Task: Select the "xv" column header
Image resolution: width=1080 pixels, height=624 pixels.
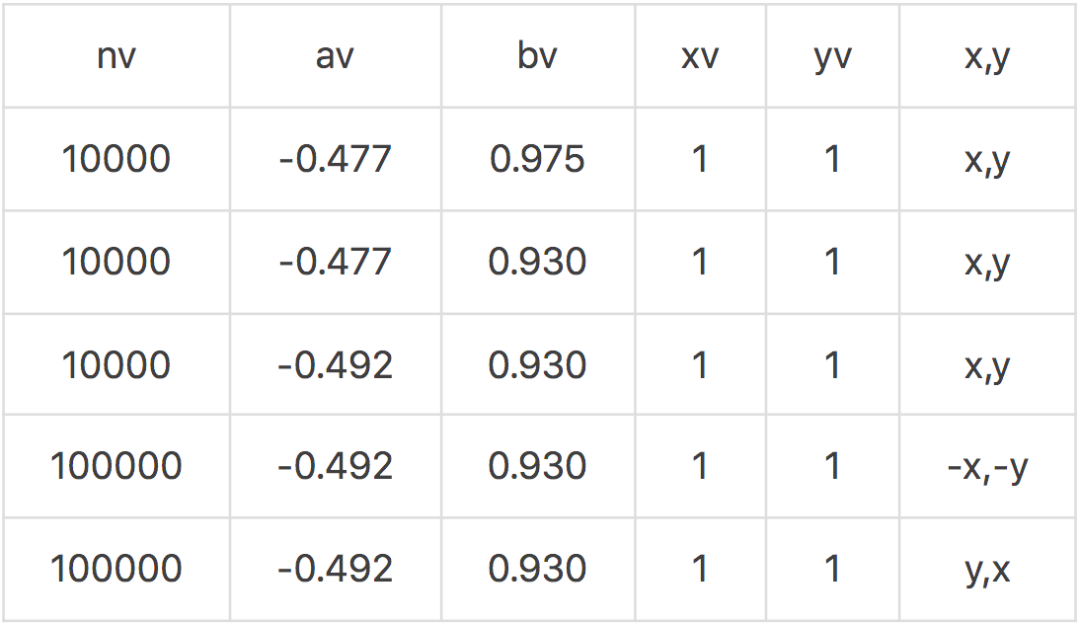Action: pyautogui.click(x=699, y=57)
